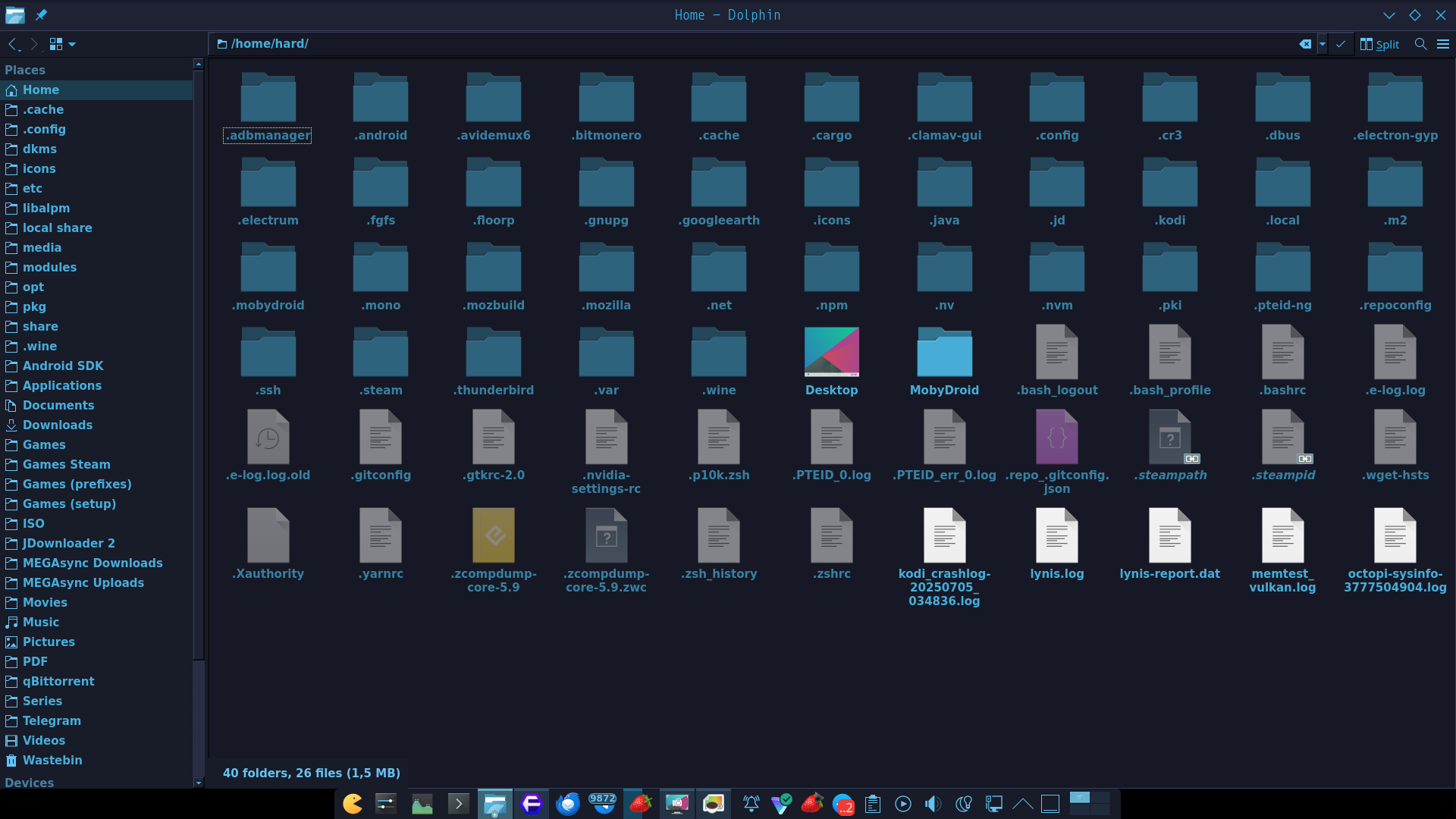Open the Desktop folder
Viewport: 1456px width, 819px height.
tap(831, 361)
